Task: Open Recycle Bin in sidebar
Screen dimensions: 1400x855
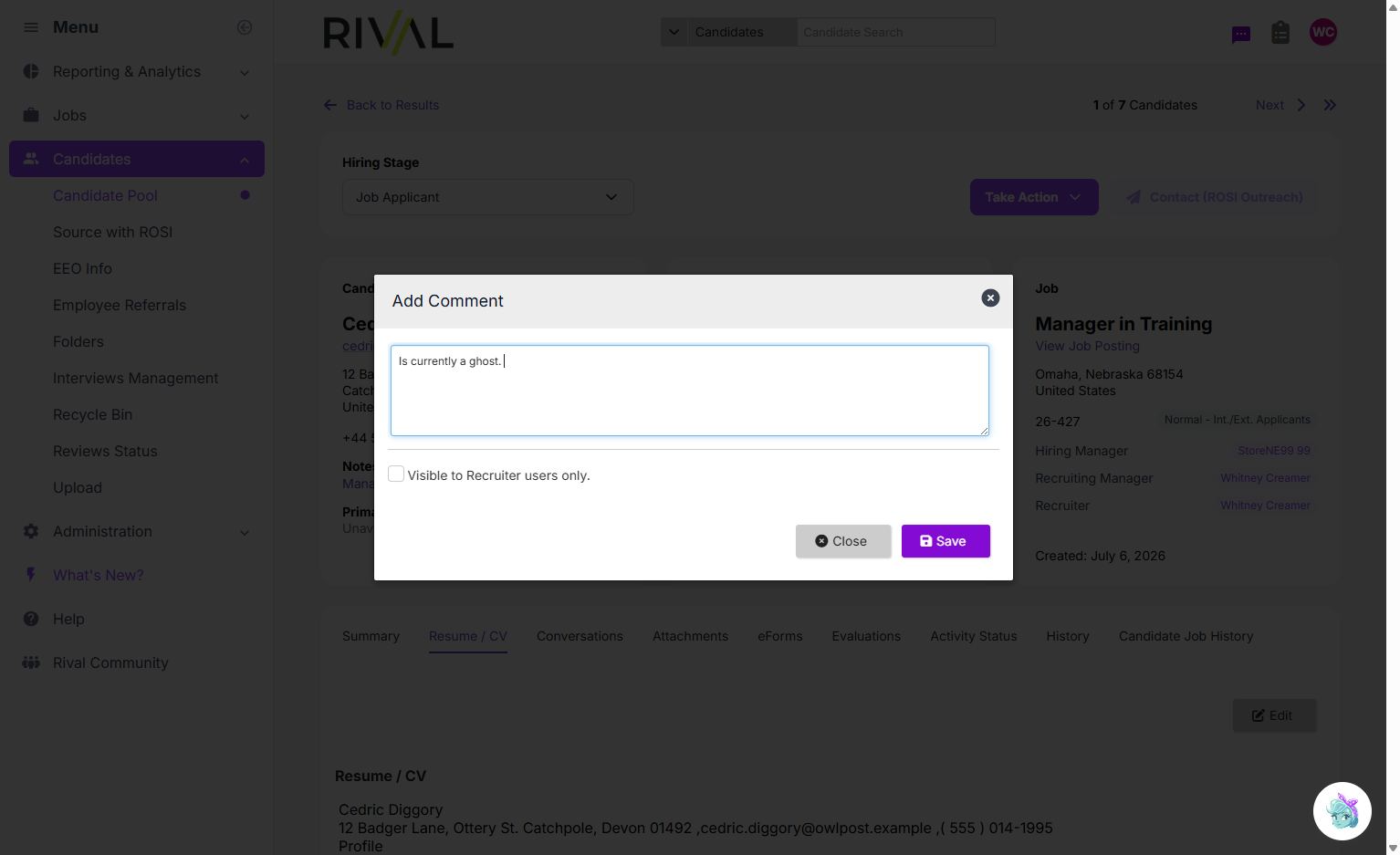Action: point(92,414)
